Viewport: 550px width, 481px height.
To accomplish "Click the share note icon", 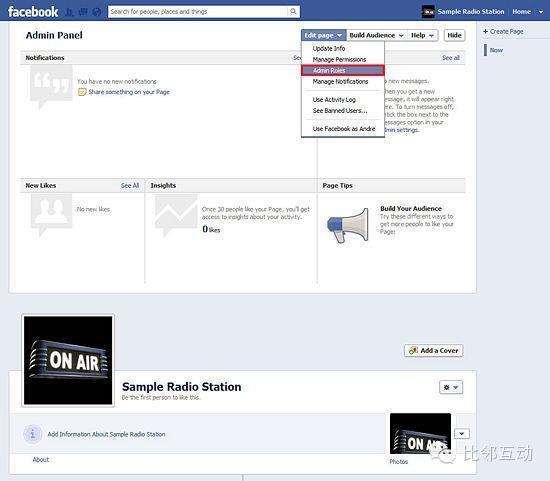I will (82, 92).
